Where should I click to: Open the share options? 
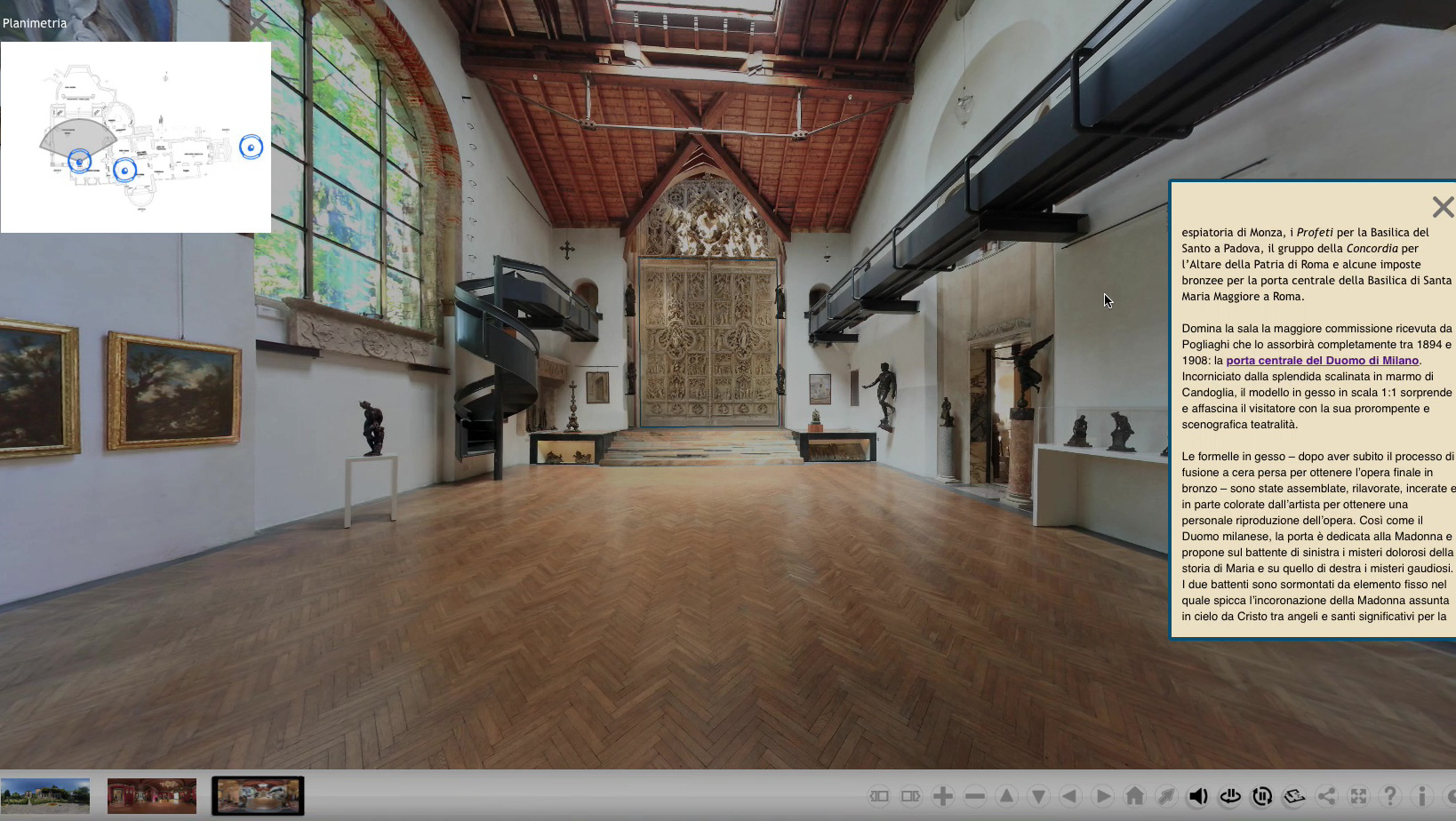[1326, 796]
